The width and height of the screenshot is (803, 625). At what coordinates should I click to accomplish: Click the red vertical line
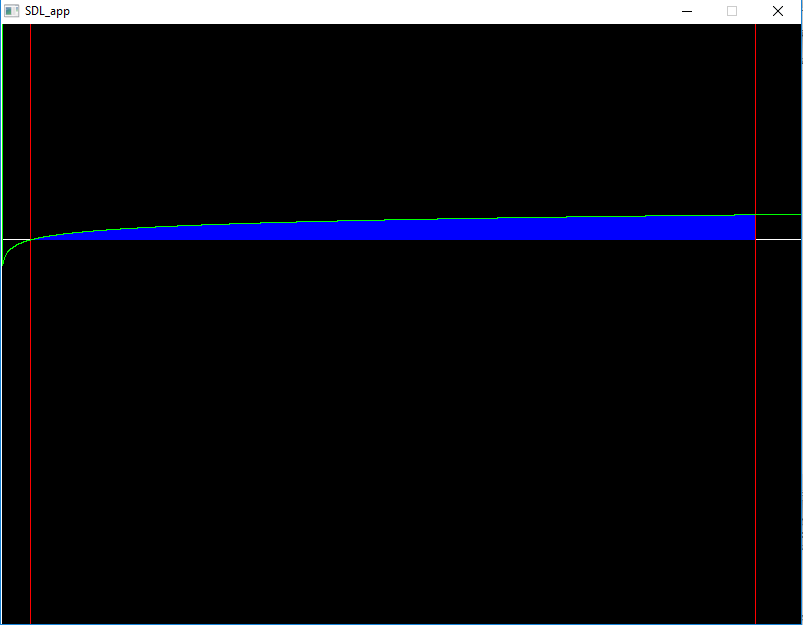coord(31,420)
